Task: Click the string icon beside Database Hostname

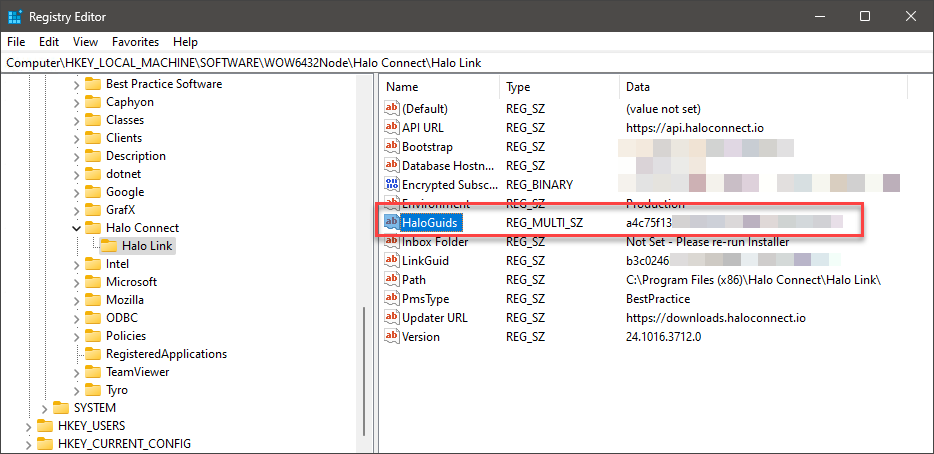Action: (x=391, y=165)
